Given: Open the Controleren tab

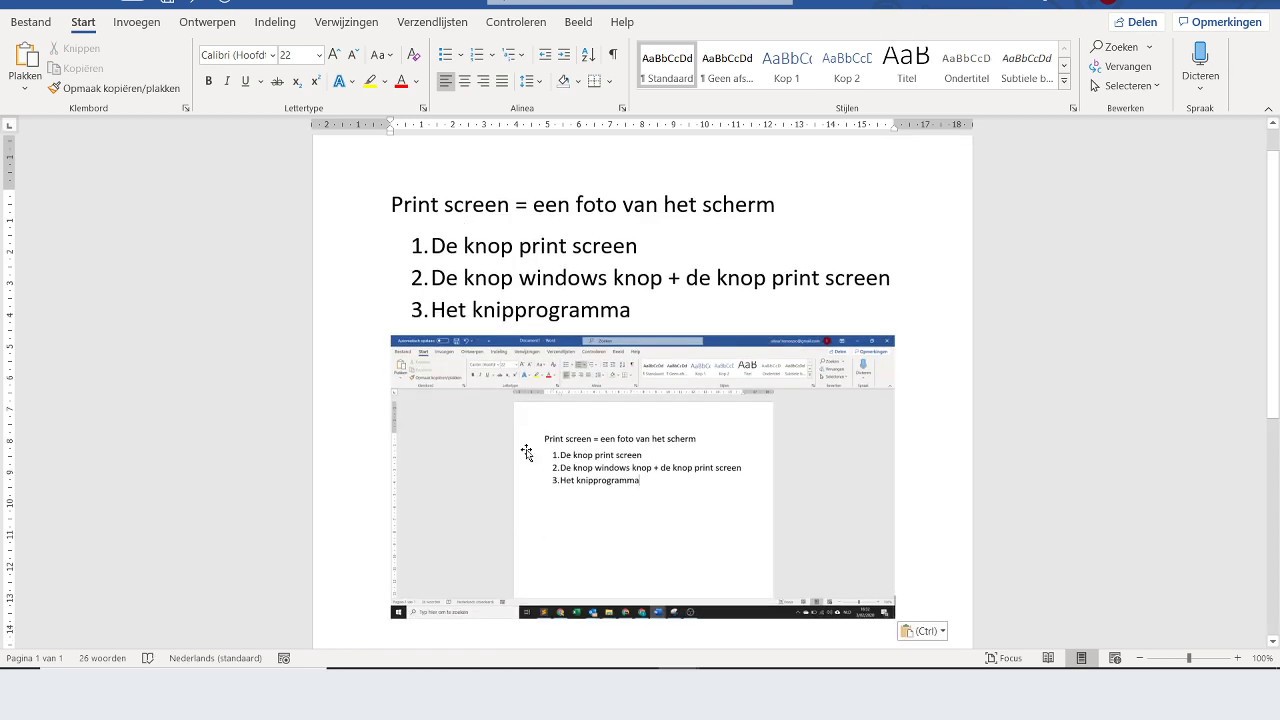Looking at the screenshot, I should pos(516,22).
